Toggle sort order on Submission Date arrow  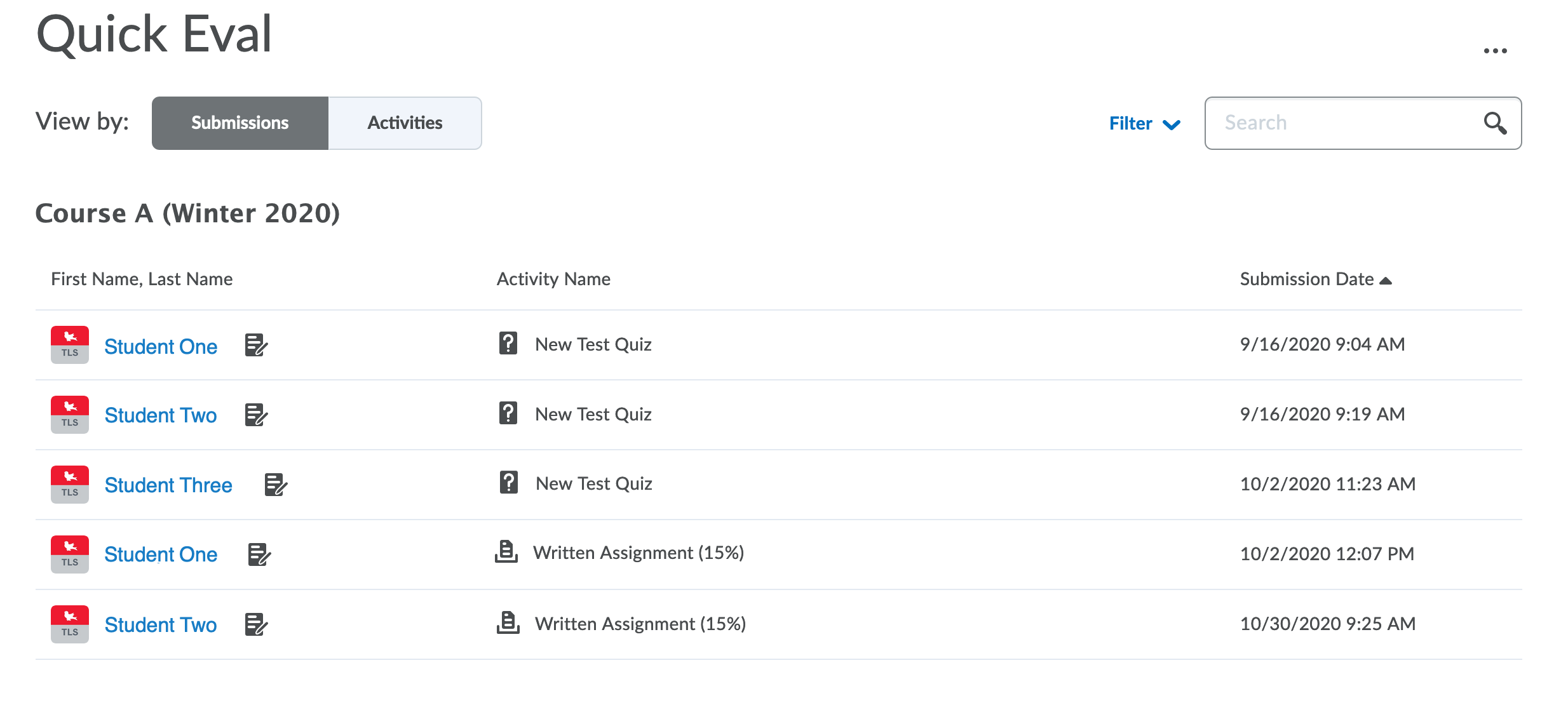pyautogui.click(x=1386, y=280)
